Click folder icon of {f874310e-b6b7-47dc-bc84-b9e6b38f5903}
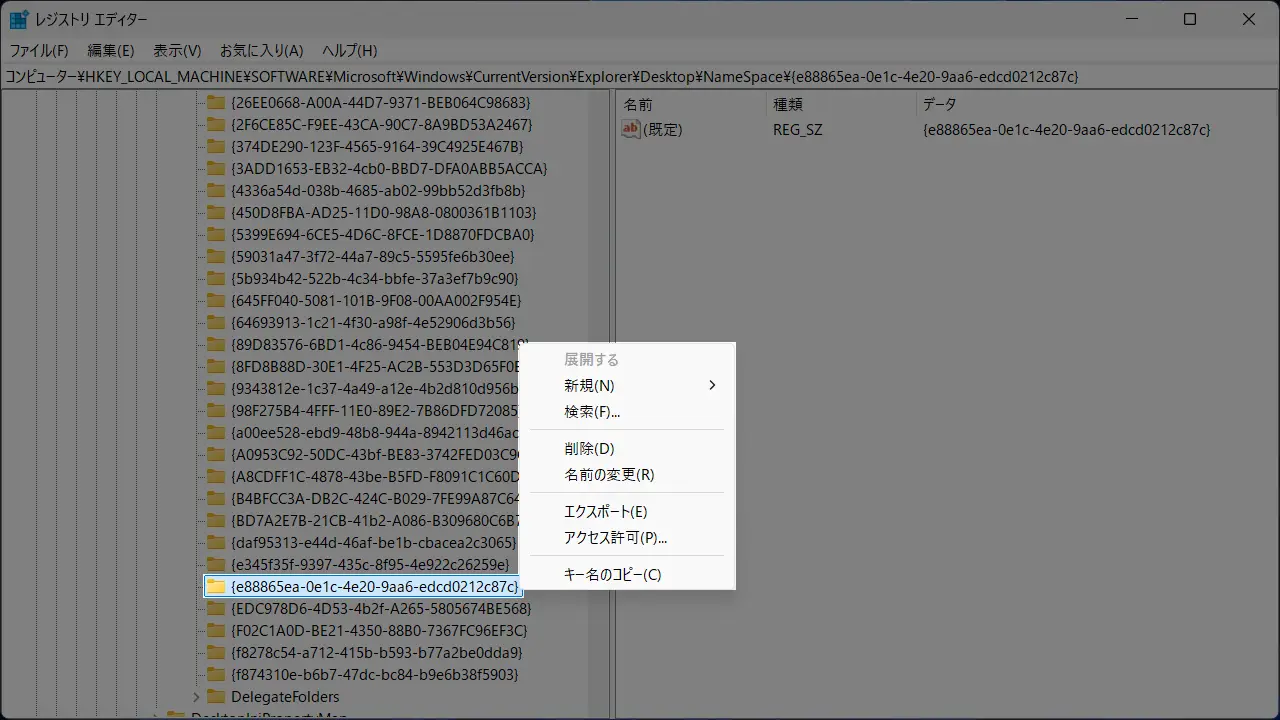The image size is (1280, 720). tap(216, 674)
